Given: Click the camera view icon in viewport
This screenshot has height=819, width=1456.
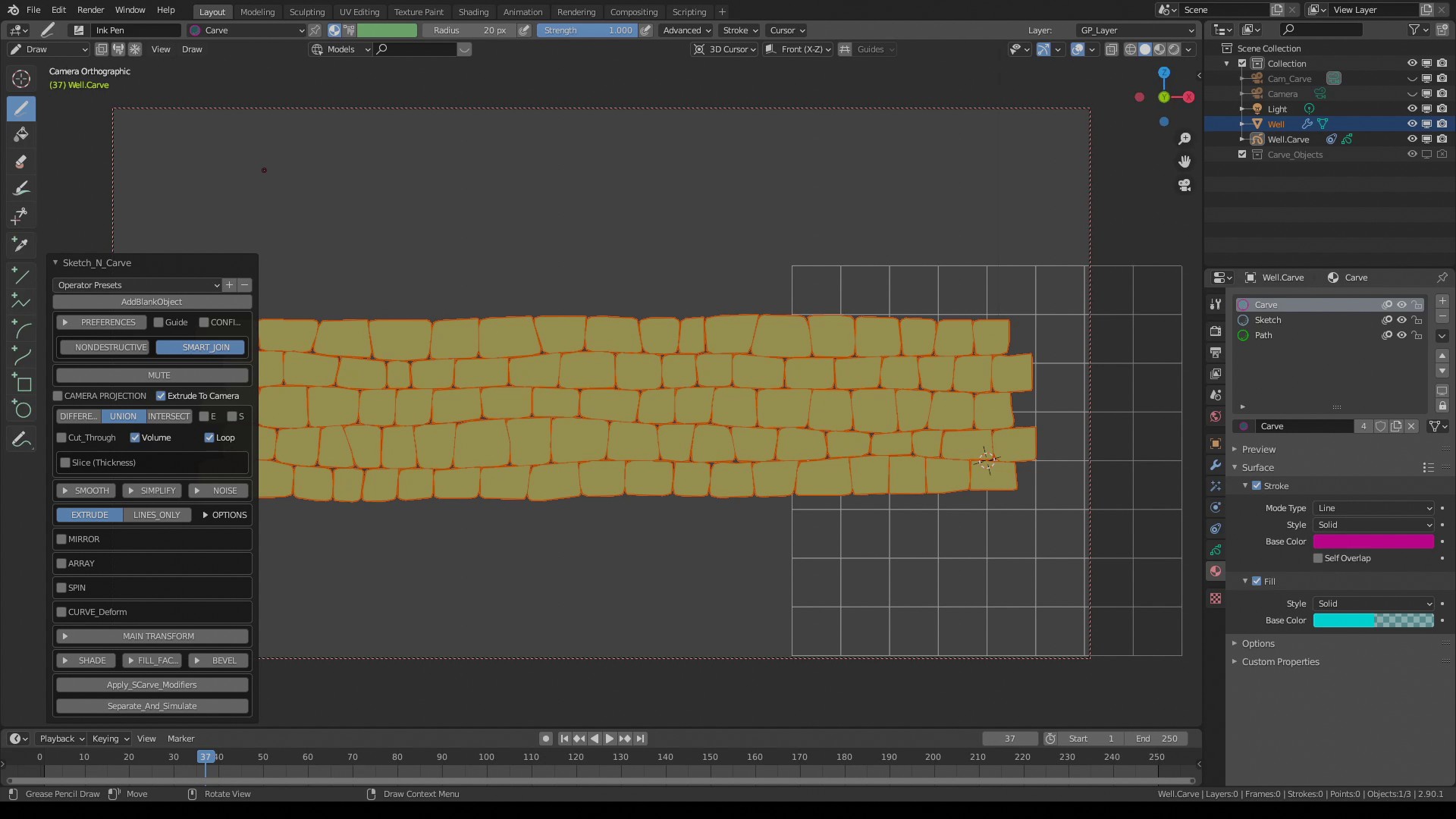Looking at the screenshot, I should coord(1185,185).
